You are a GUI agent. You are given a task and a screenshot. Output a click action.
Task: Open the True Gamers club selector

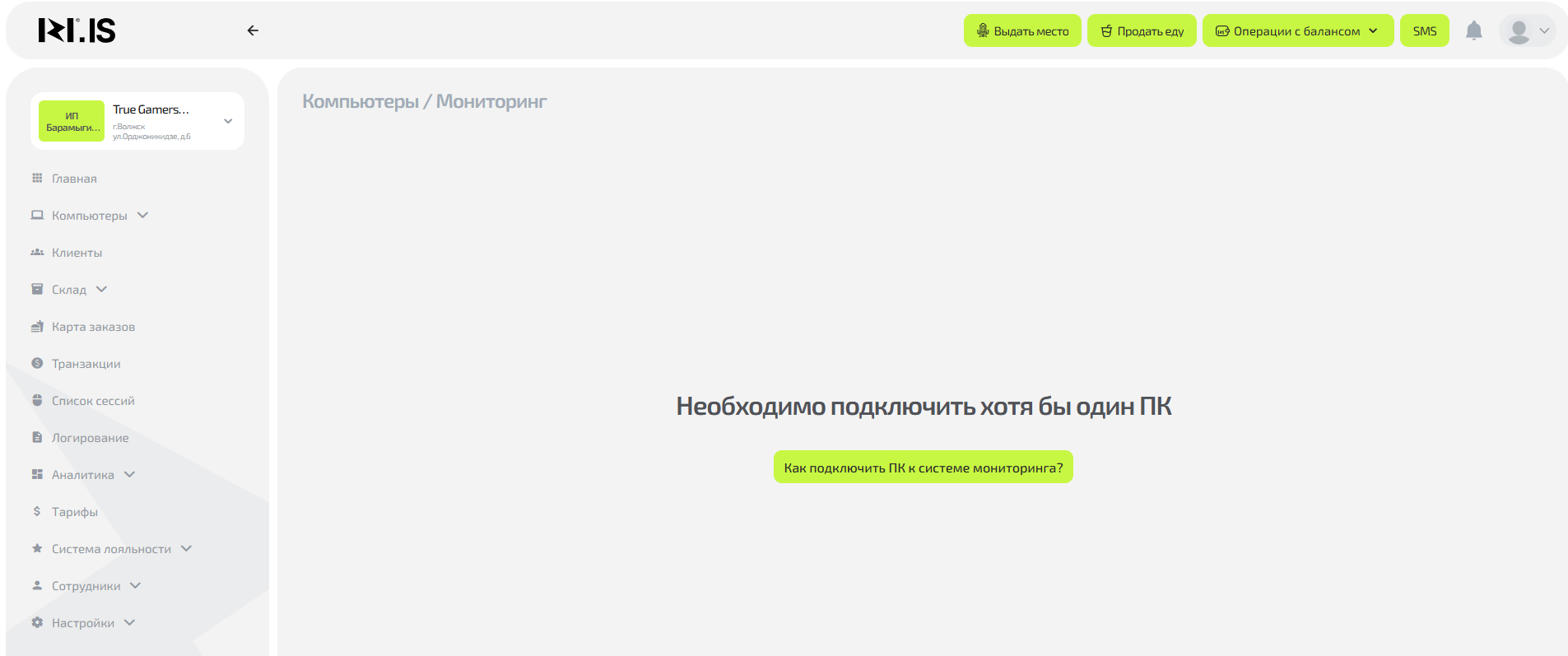137,121
